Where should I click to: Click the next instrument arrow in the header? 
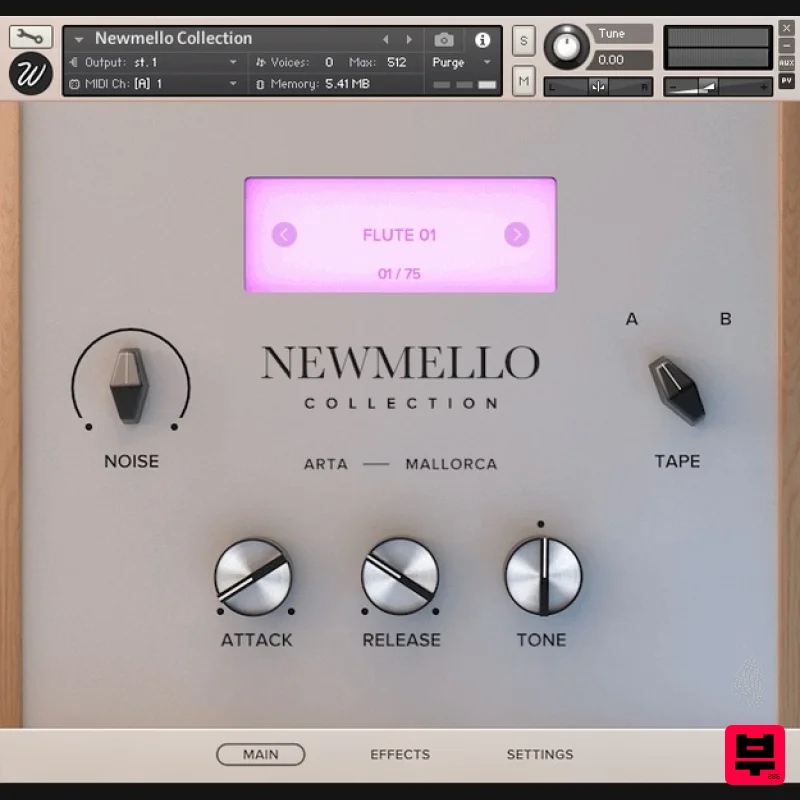(x=409, y=39)
